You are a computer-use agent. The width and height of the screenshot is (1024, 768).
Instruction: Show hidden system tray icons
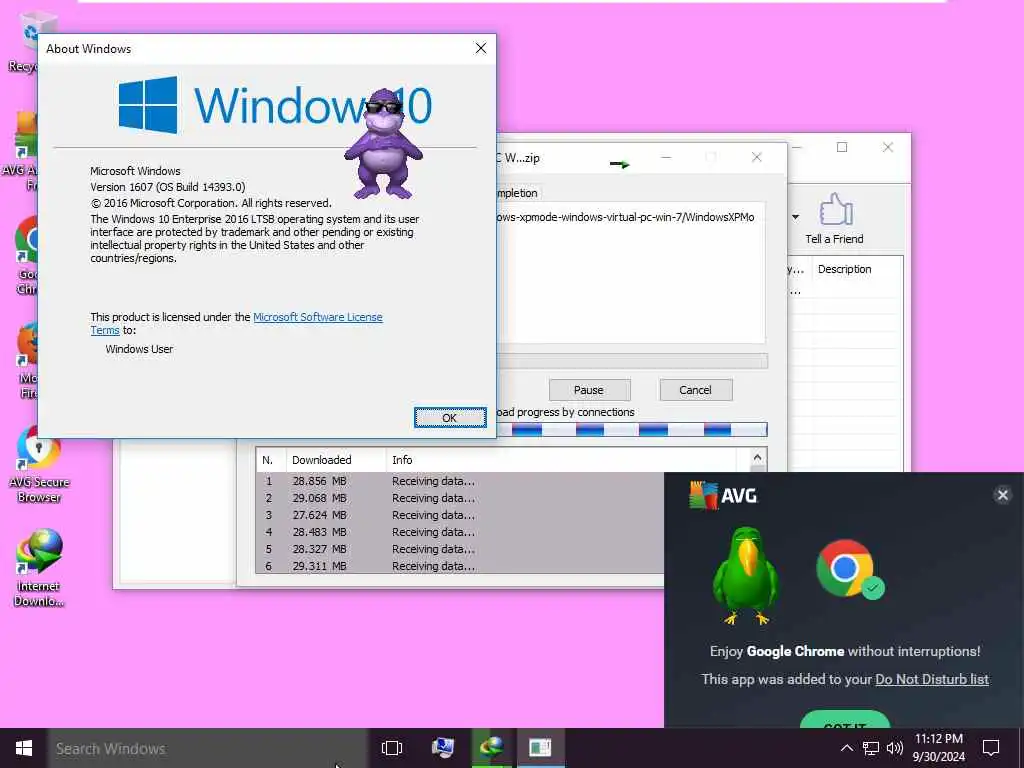click(846, 748)
